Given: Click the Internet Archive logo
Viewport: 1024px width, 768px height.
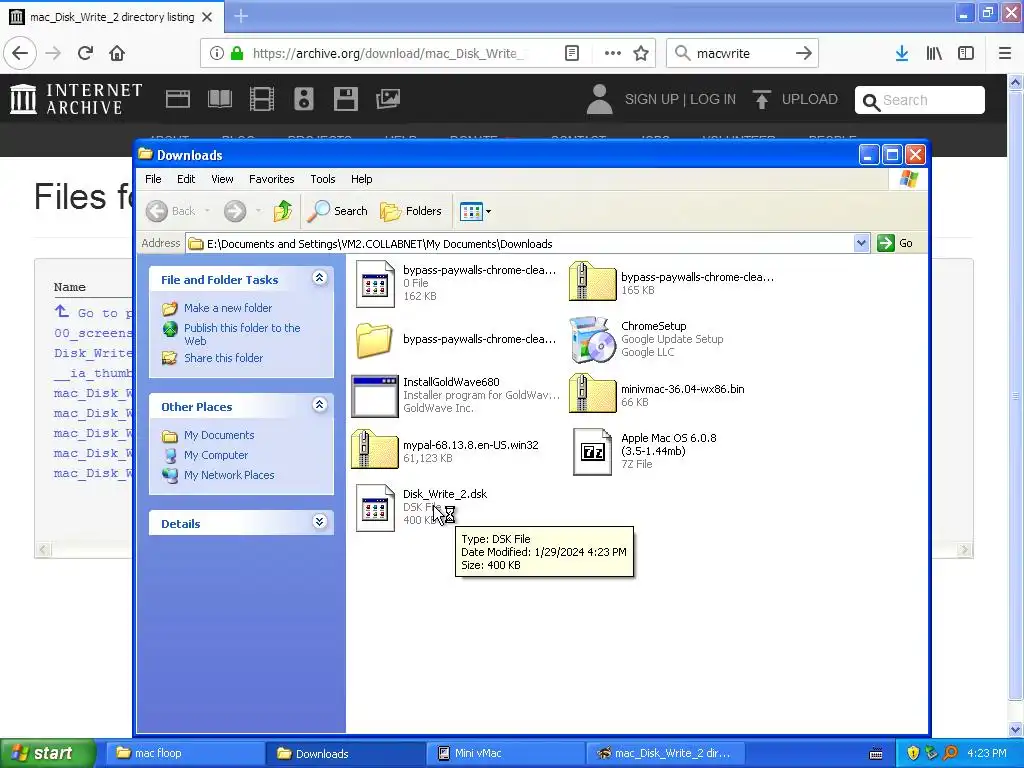Looking at the screenshot, I should pos(76,99).
